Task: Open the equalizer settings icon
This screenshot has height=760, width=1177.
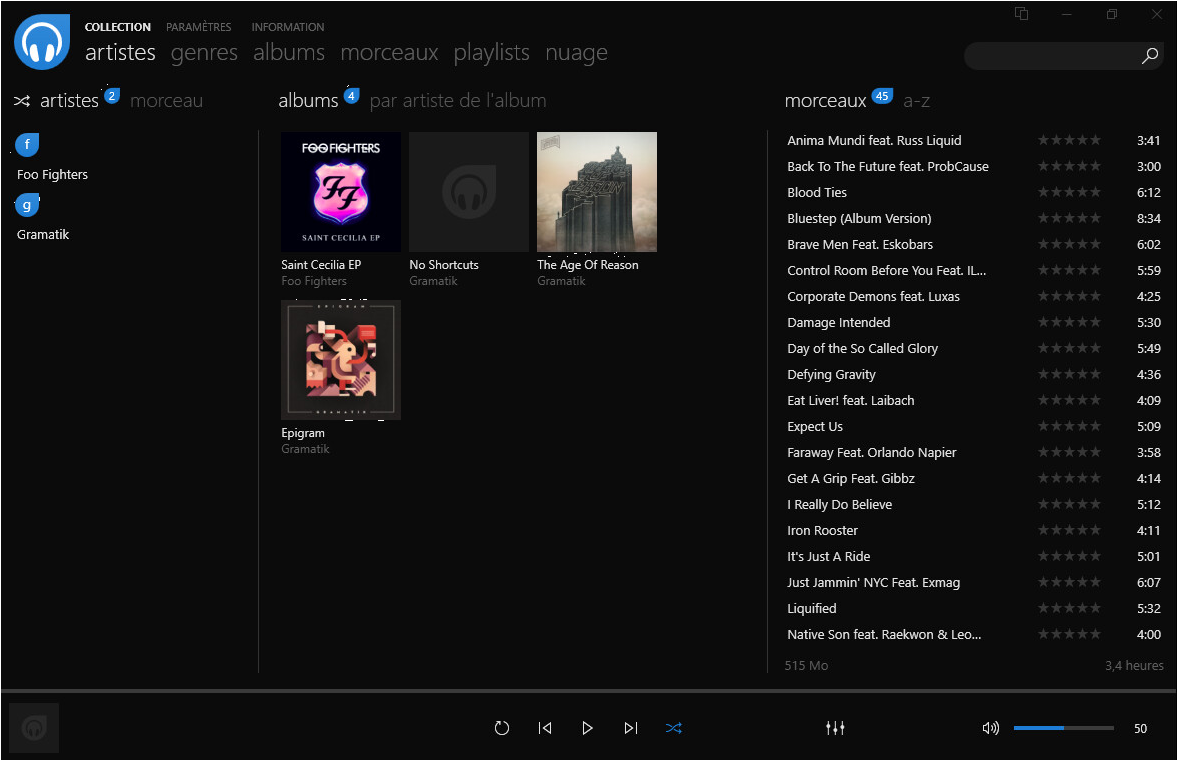Action: 835,728
